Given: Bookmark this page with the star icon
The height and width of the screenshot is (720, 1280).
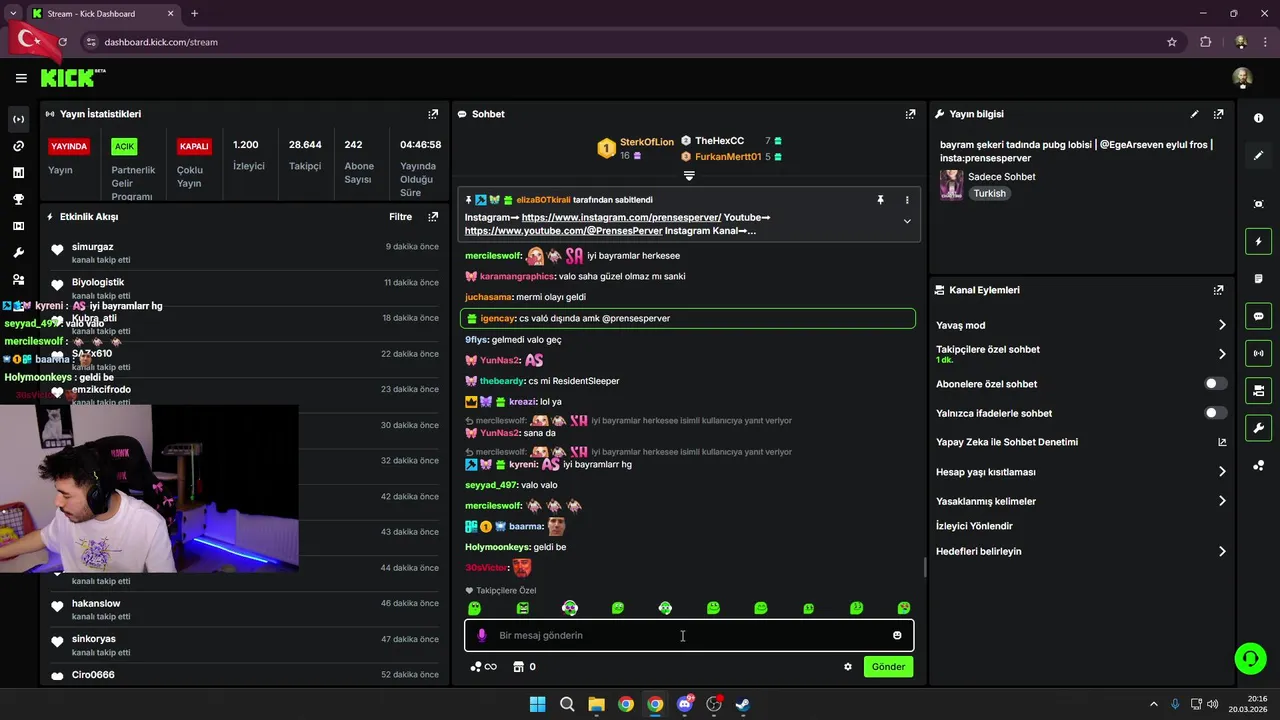Looking at the screenshot, I should tap(1172, 42).
